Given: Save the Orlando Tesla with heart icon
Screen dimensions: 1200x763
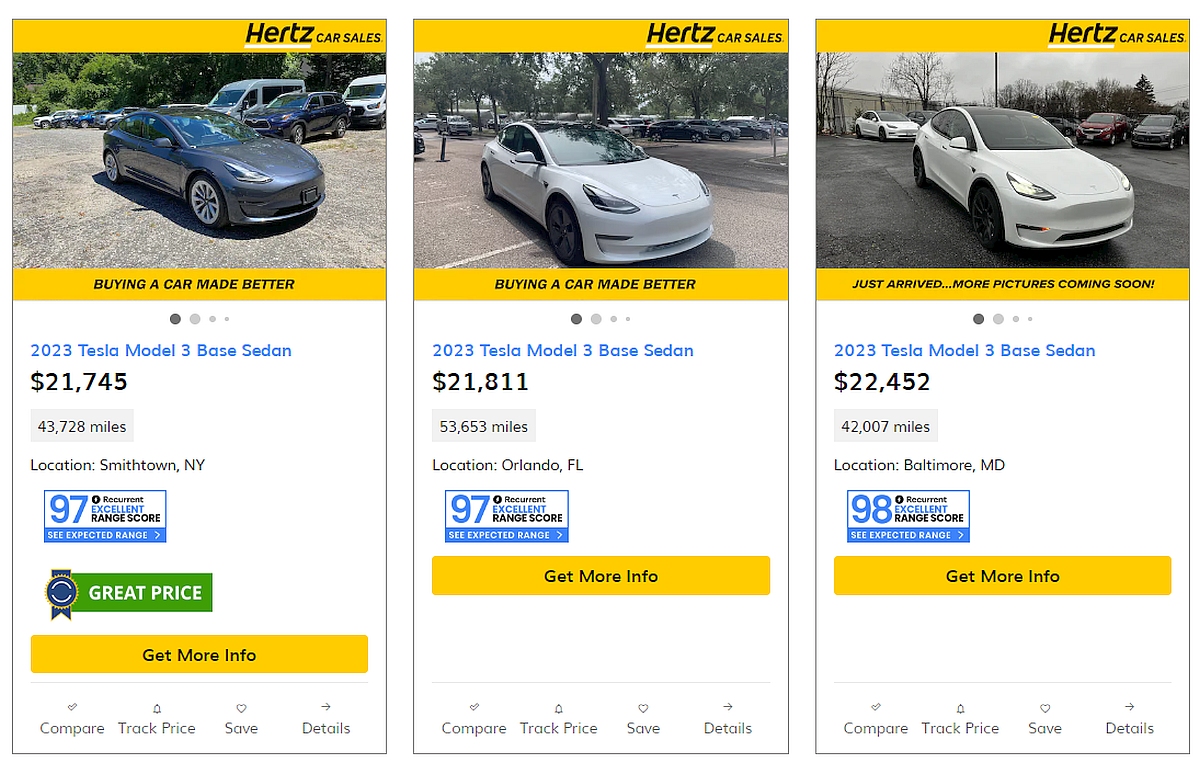Looking at the screenshot, I should 643,708.
